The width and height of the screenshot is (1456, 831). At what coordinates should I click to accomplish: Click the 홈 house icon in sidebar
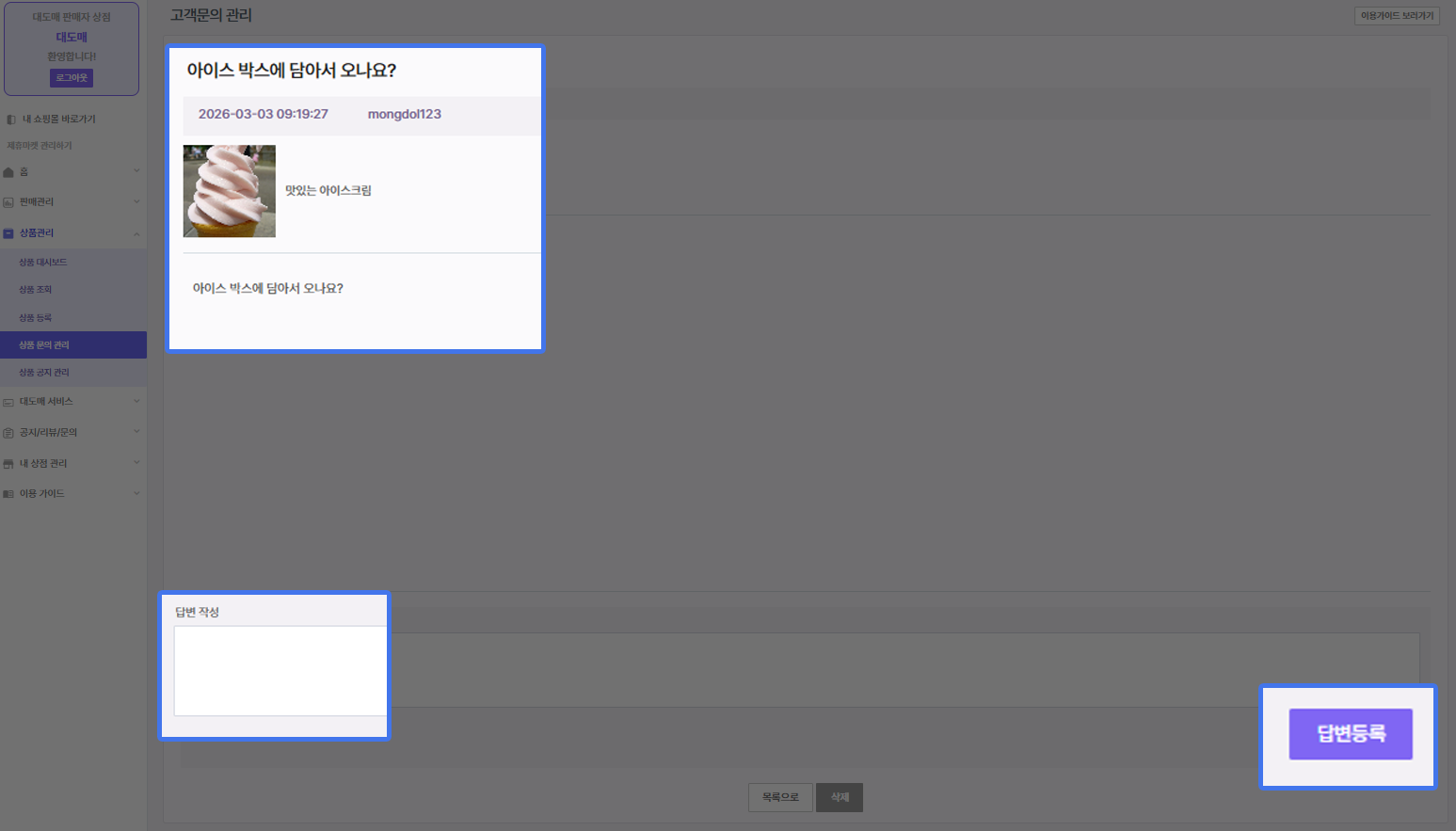point(8,172)
